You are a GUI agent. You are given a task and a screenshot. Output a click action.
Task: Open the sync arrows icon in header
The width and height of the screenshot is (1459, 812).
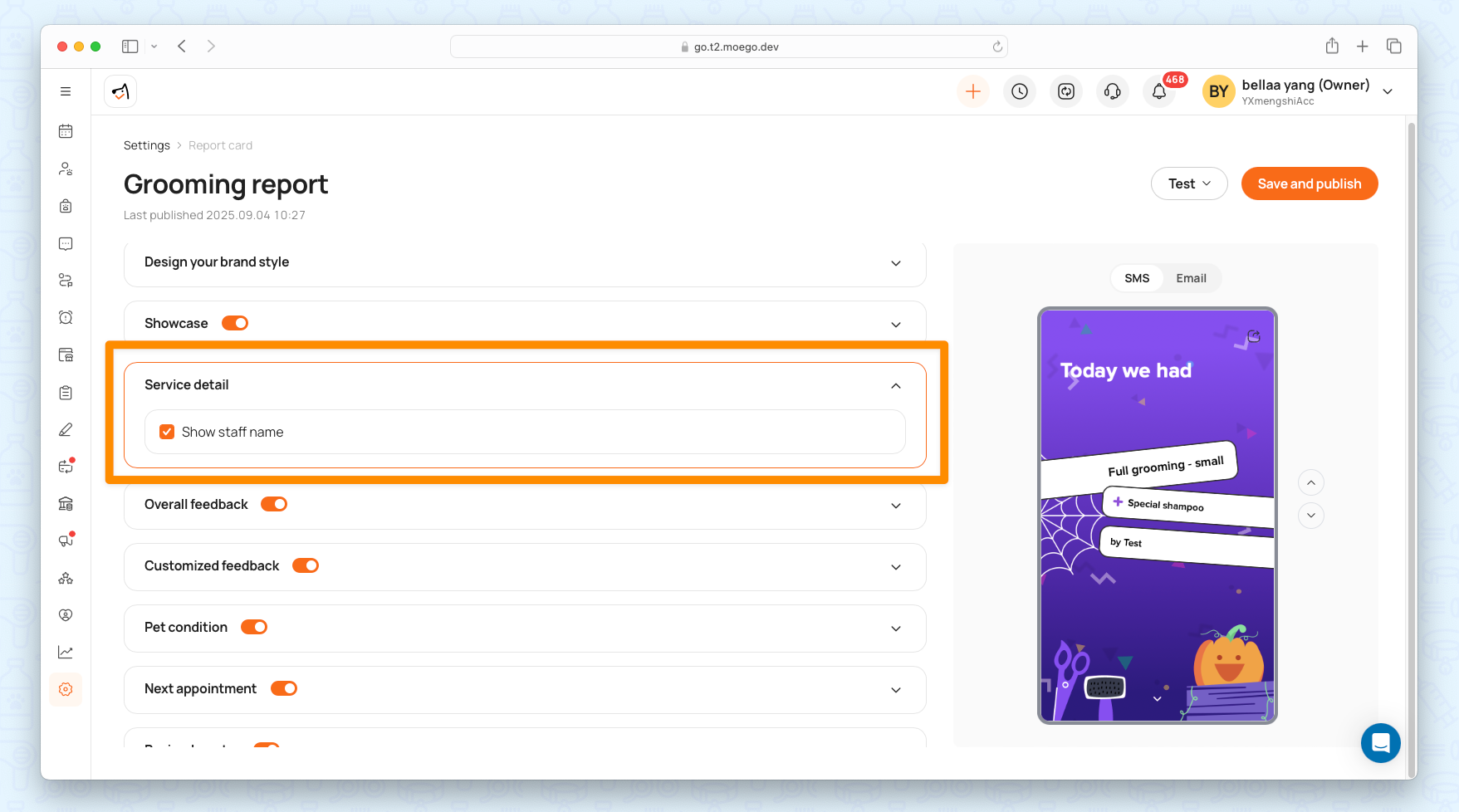[1066, 91]
